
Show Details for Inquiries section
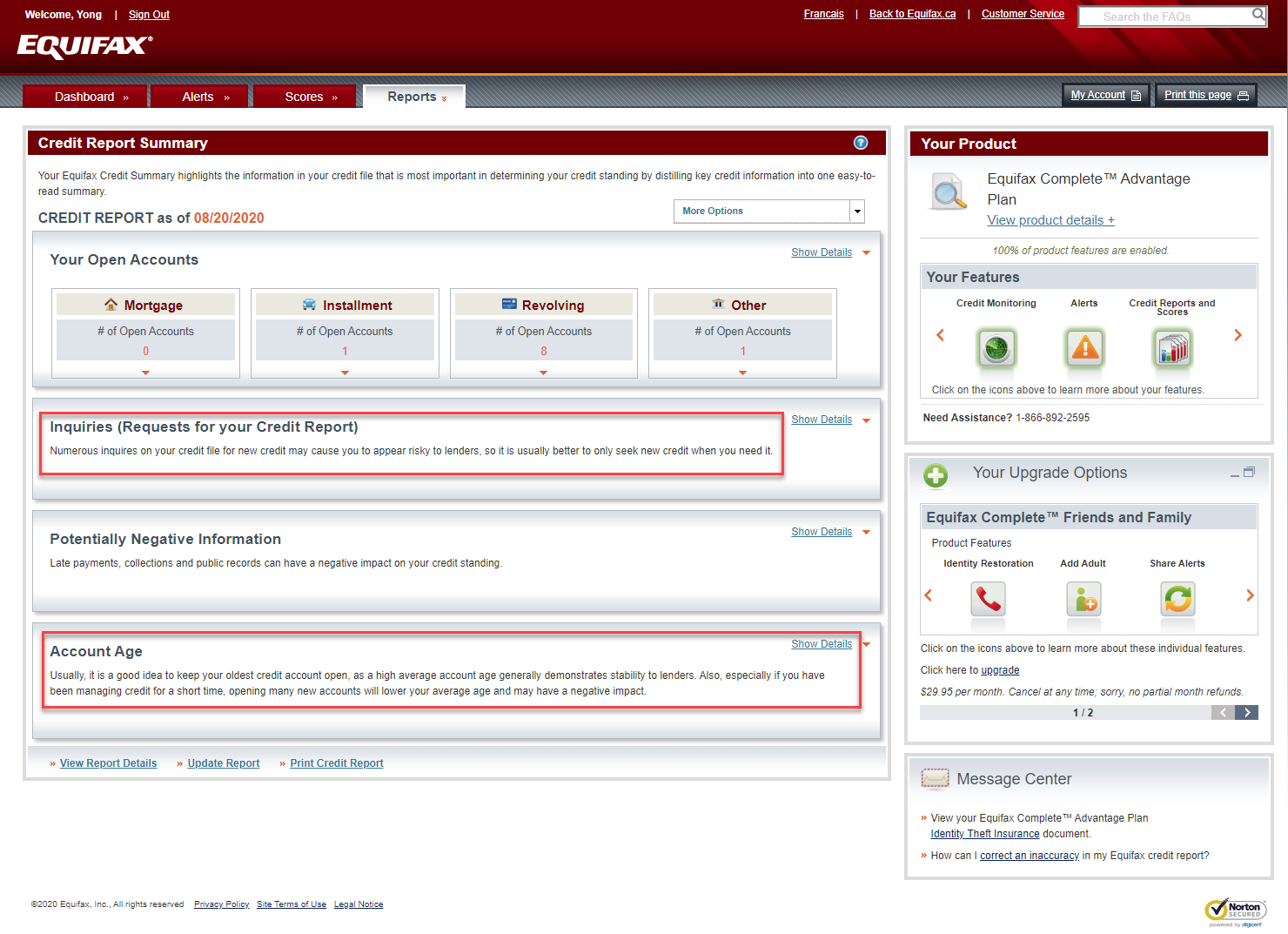(822, 420)
